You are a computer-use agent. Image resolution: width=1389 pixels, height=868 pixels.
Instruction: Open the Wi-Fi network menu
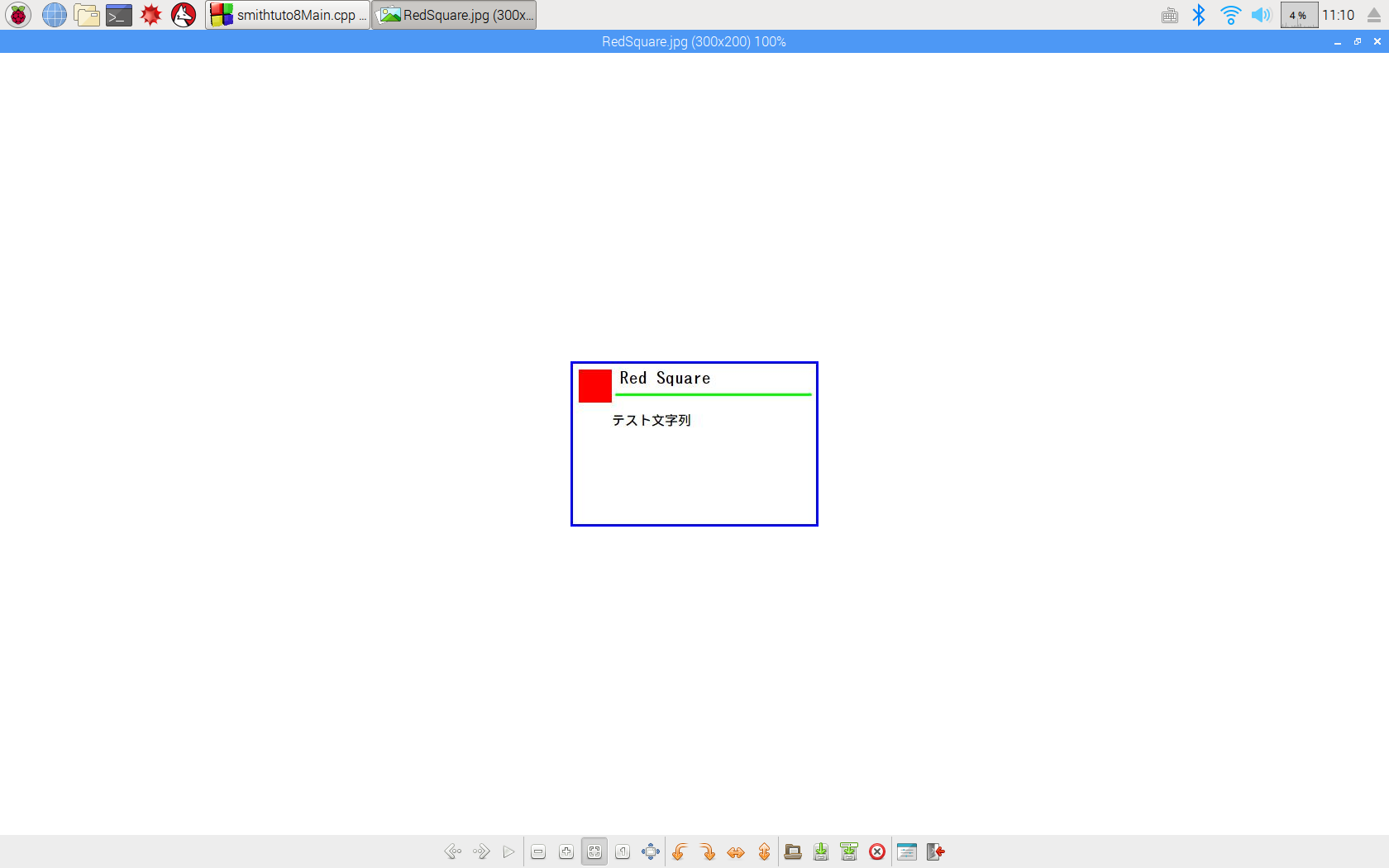[x=1230, y=15]
